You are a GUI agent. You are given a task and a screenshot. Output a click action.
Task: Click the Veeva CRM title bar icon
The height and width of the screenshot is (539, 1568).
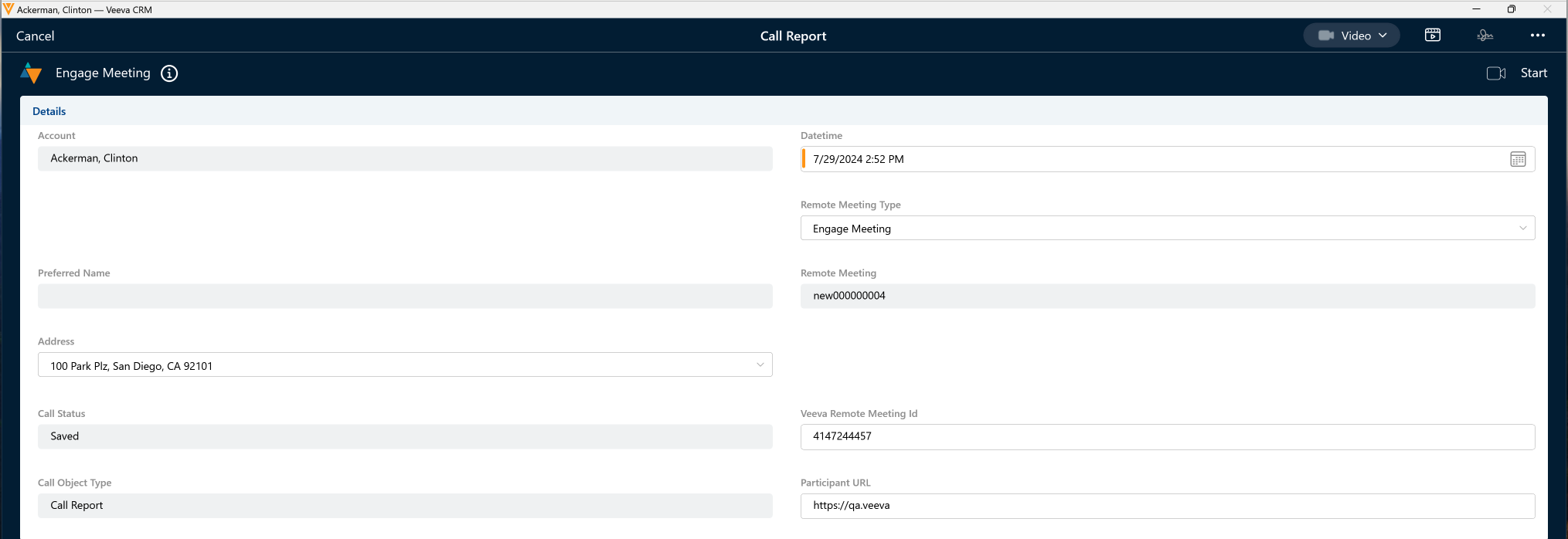click(x=9, y=9)
